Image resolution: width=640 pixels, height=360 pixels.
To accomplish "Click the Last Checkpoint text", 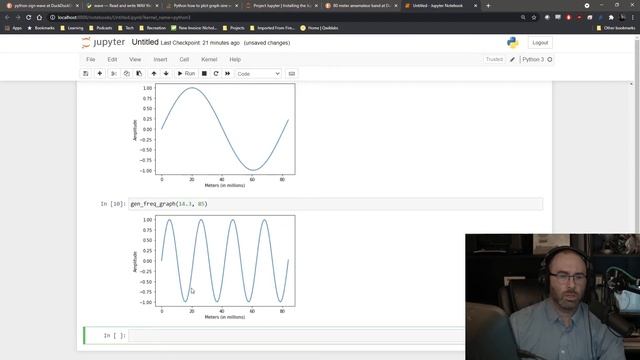I will [x=200, y=43].
